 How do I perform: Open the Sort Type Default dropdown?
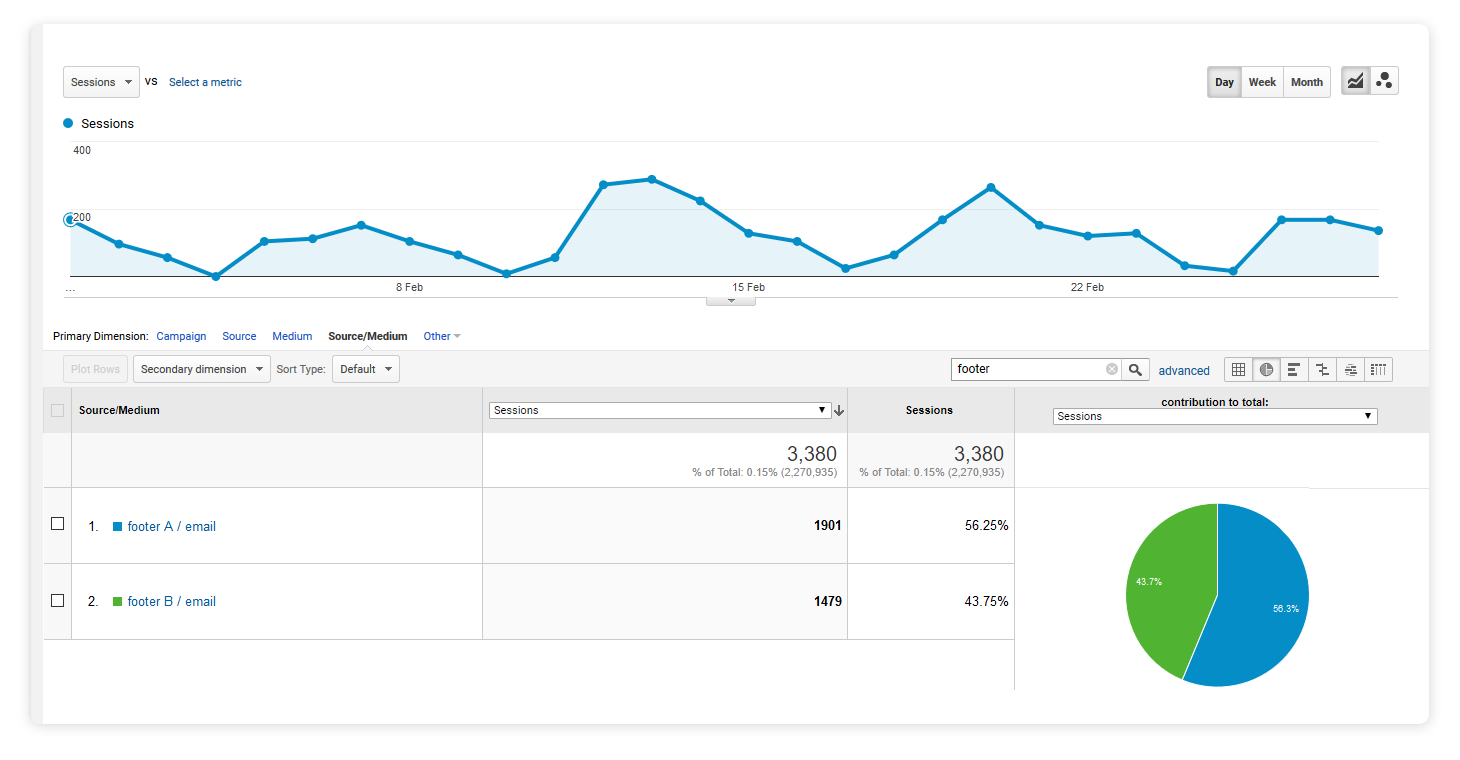pos(365,369)
